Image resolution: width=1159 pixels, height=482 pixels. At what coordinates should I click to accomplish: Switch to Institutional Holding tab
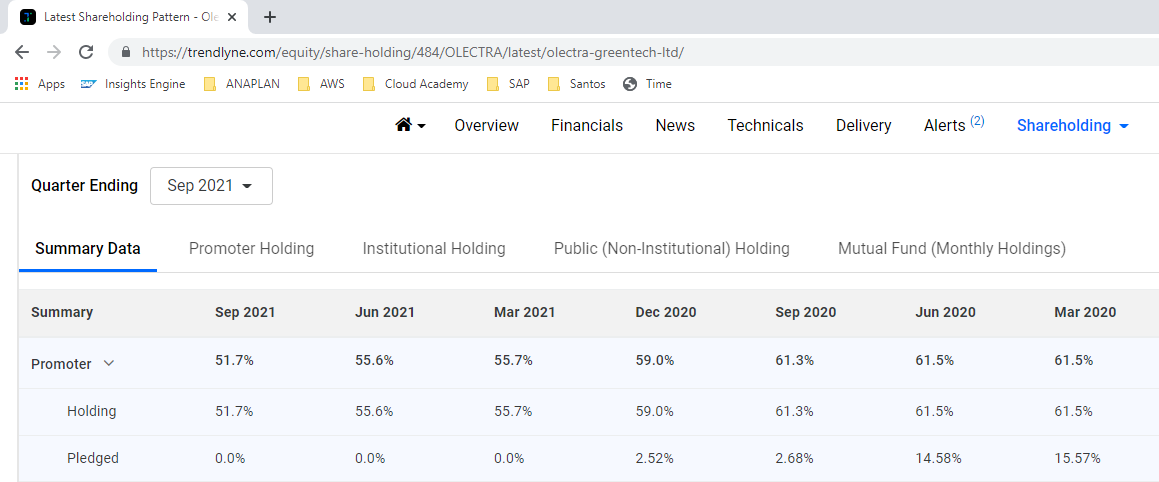(434, 248)
